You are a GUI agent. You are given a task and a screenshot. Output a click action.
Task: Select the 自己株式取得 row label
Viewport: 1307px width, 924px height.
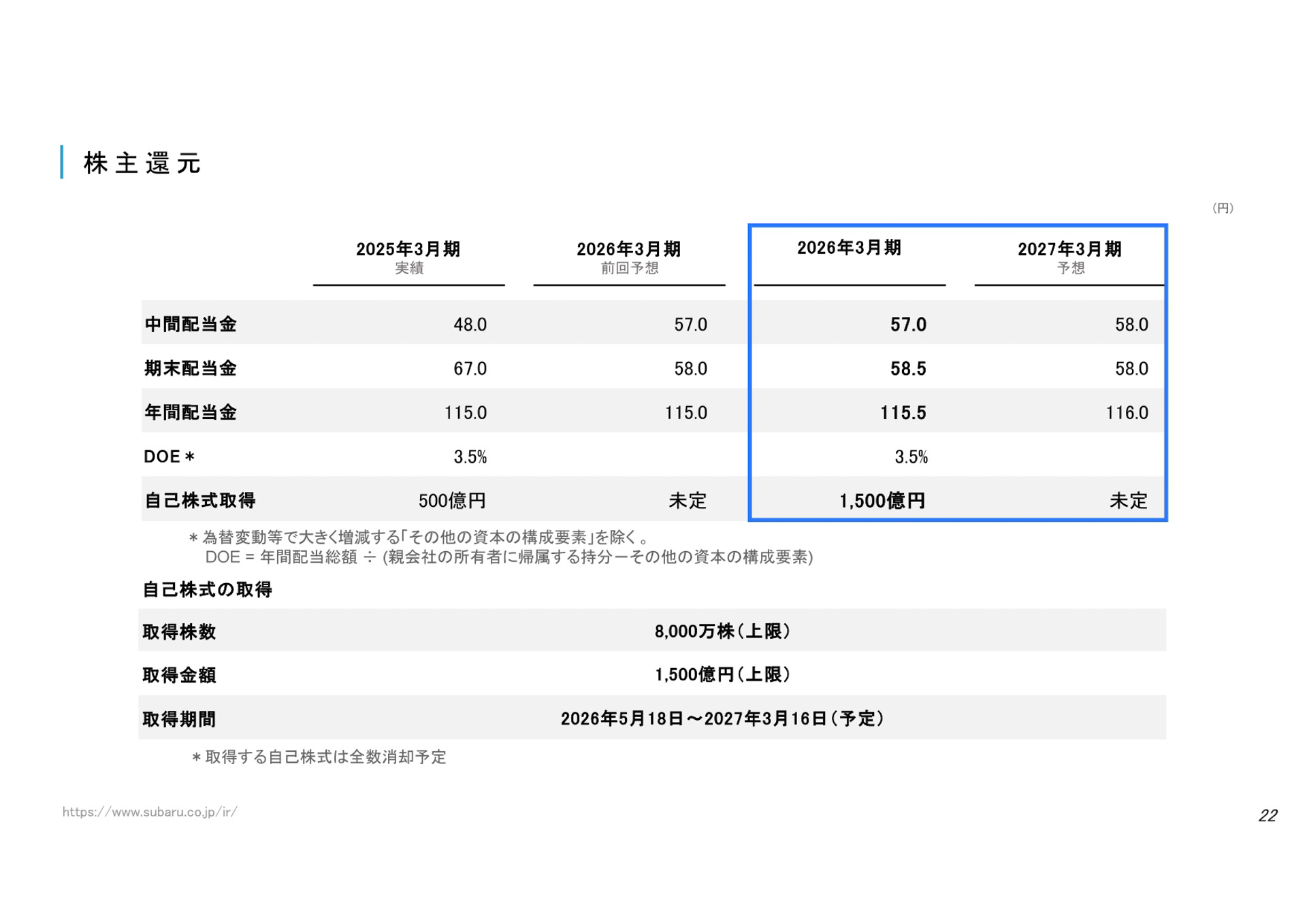pos(200,501)
